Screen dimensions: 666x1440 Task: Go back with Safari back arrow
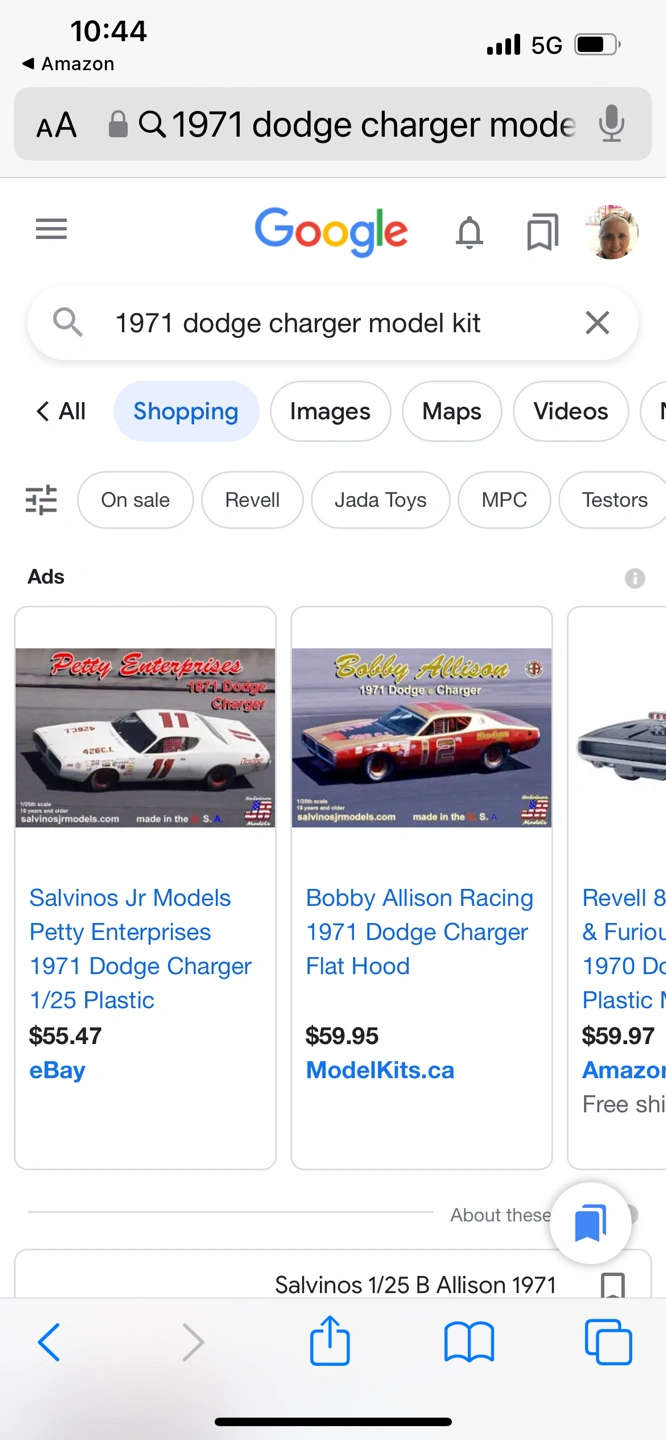point(49,1342)
